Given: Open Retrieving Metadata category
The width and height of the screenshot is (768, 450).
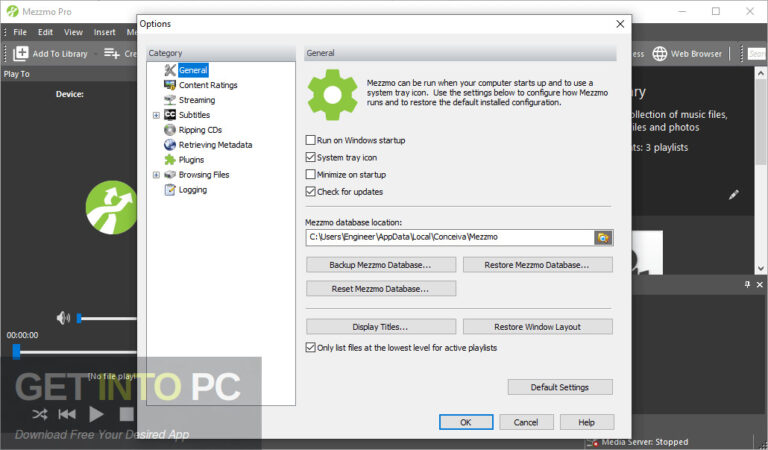Looking at the screenshot, I should 215,145.
